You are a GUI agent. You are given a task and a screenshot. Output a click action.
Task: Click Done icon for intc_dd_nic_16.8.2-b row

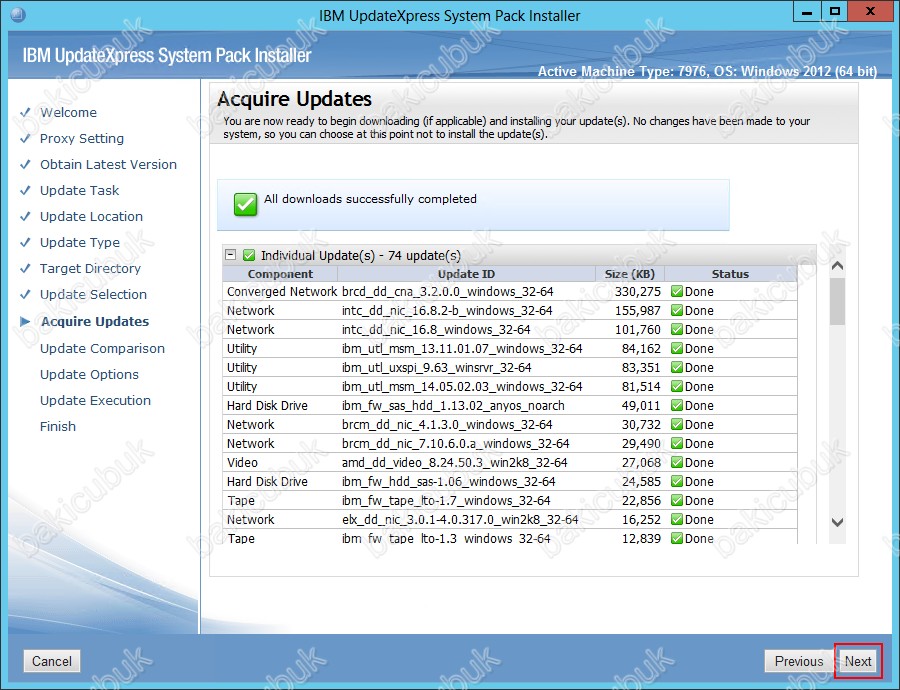pyautogui.click(x=677, y=310)
